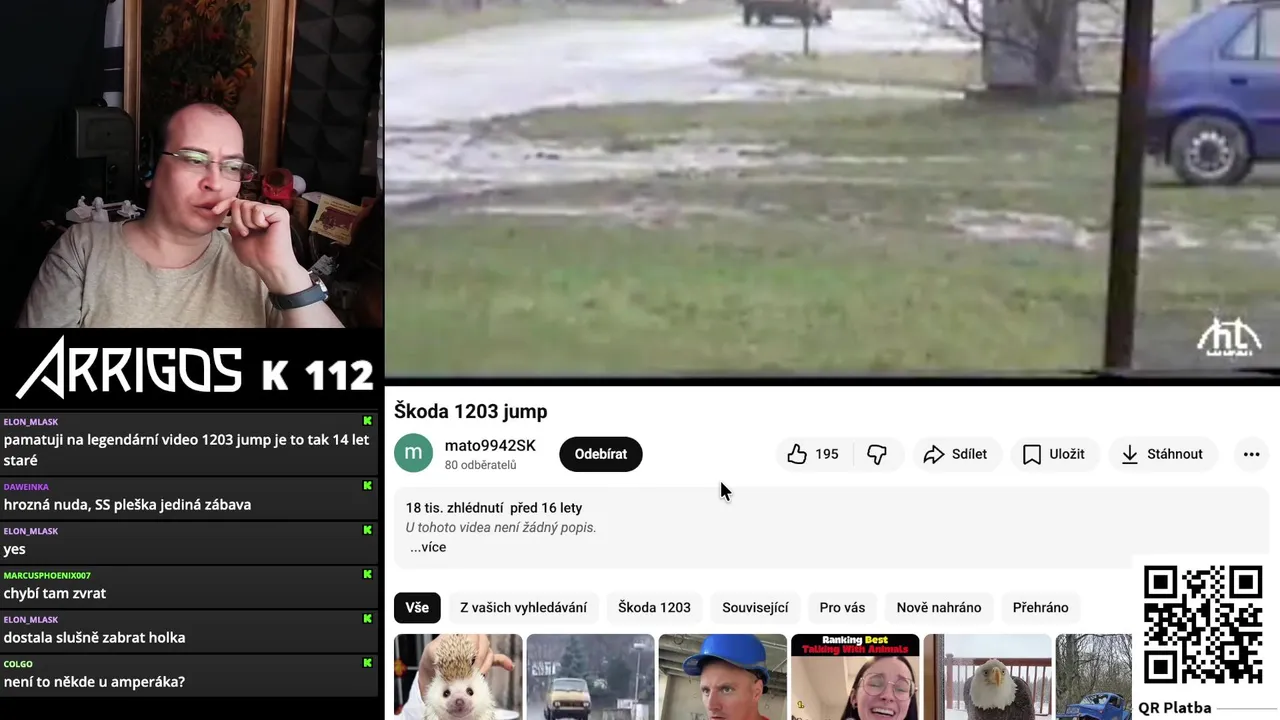
Task: Open the yellow van video thumbnail
Action: click(x=590, y=677)
